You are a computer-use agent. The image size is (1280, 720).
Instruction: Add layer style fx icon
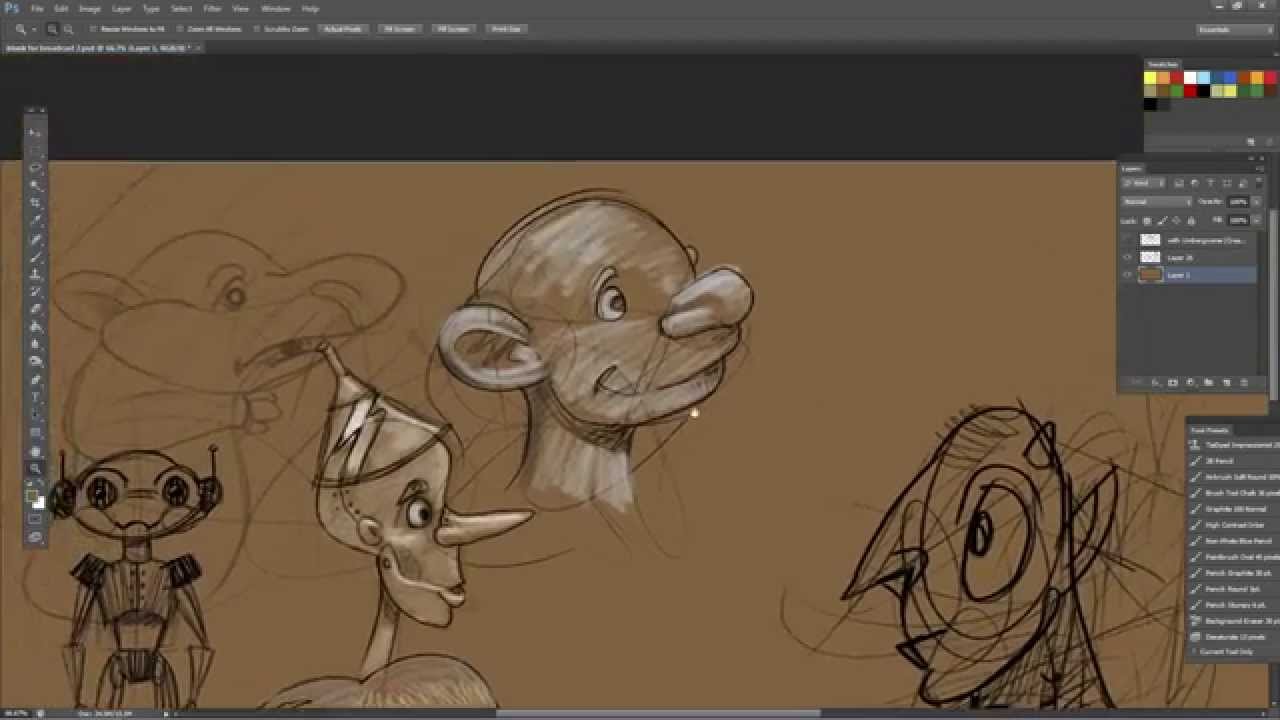(x=1157, y=382)
